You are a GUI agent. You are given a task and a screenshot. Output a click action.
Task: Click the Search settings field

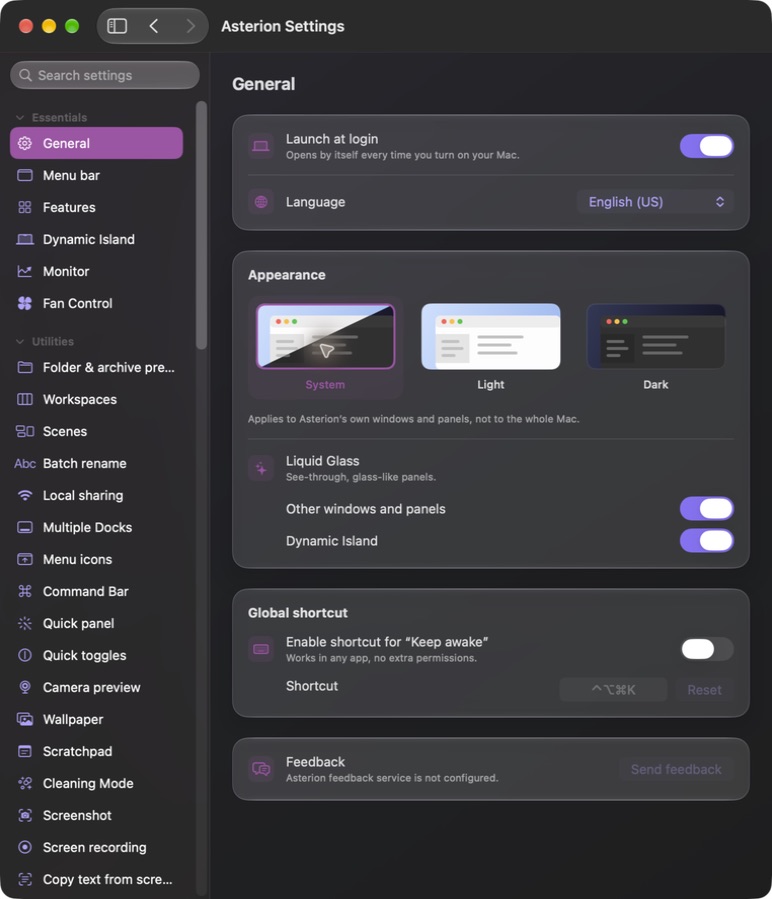(x=105, y=75)
